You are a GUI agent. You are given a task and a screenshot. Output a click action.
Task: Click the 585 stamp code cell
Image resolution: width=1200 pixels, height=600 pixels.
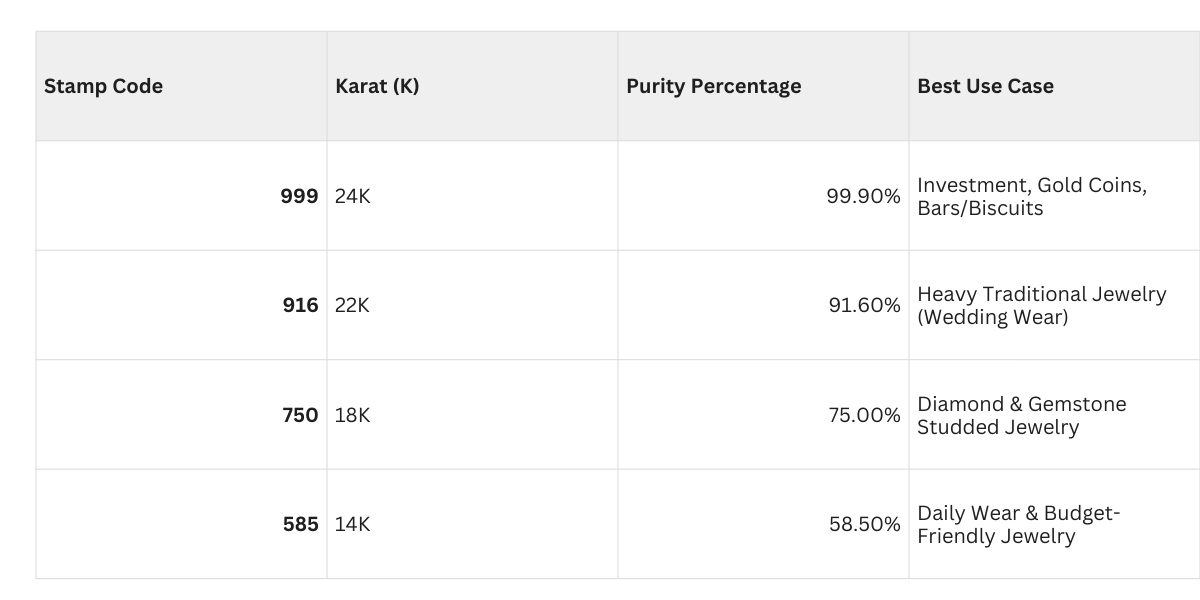coord(299,524)
